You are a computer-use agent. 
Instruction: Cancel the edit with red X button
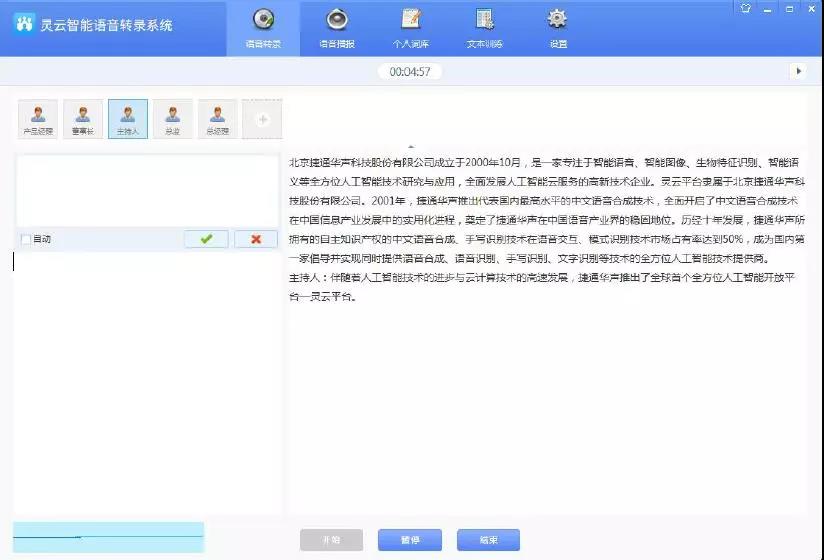point(256,239)
